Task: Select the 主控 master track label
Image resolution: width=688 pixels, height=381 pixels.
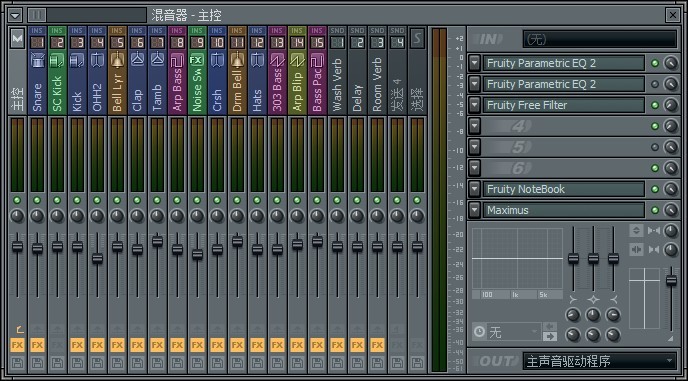Action: pyautogui.click(x=17, y=100)
